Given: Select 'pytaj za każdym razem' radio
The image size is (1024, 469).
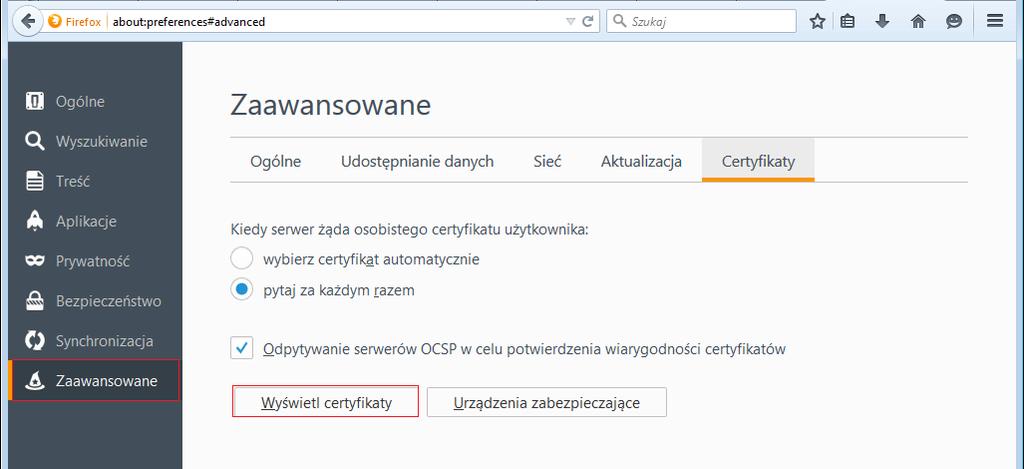Looking at the screenshot, I should pos(242,289).
